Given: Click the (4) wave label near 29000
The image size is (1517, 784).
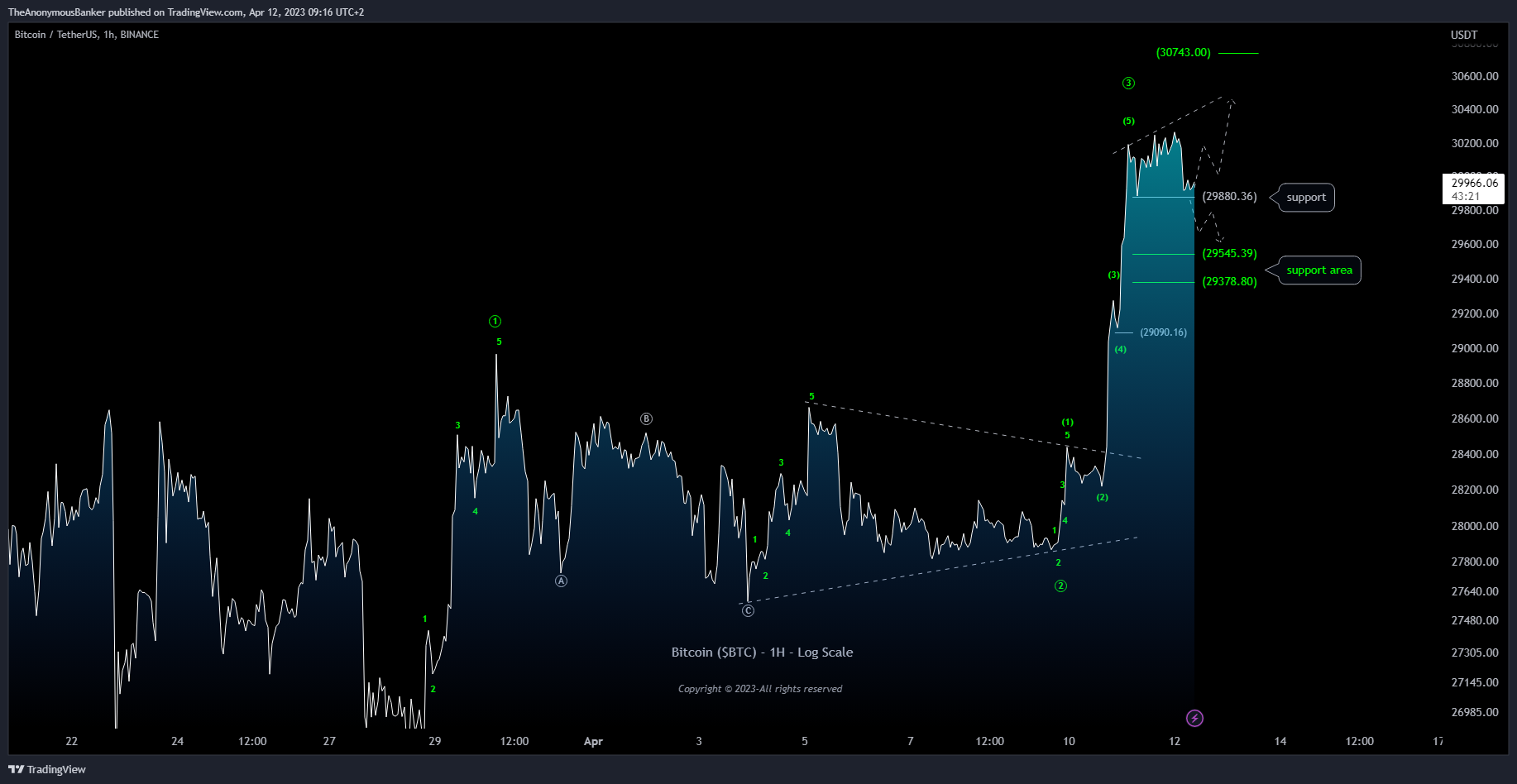Looking at the screenshot, I should click(x=1120, y=349).
